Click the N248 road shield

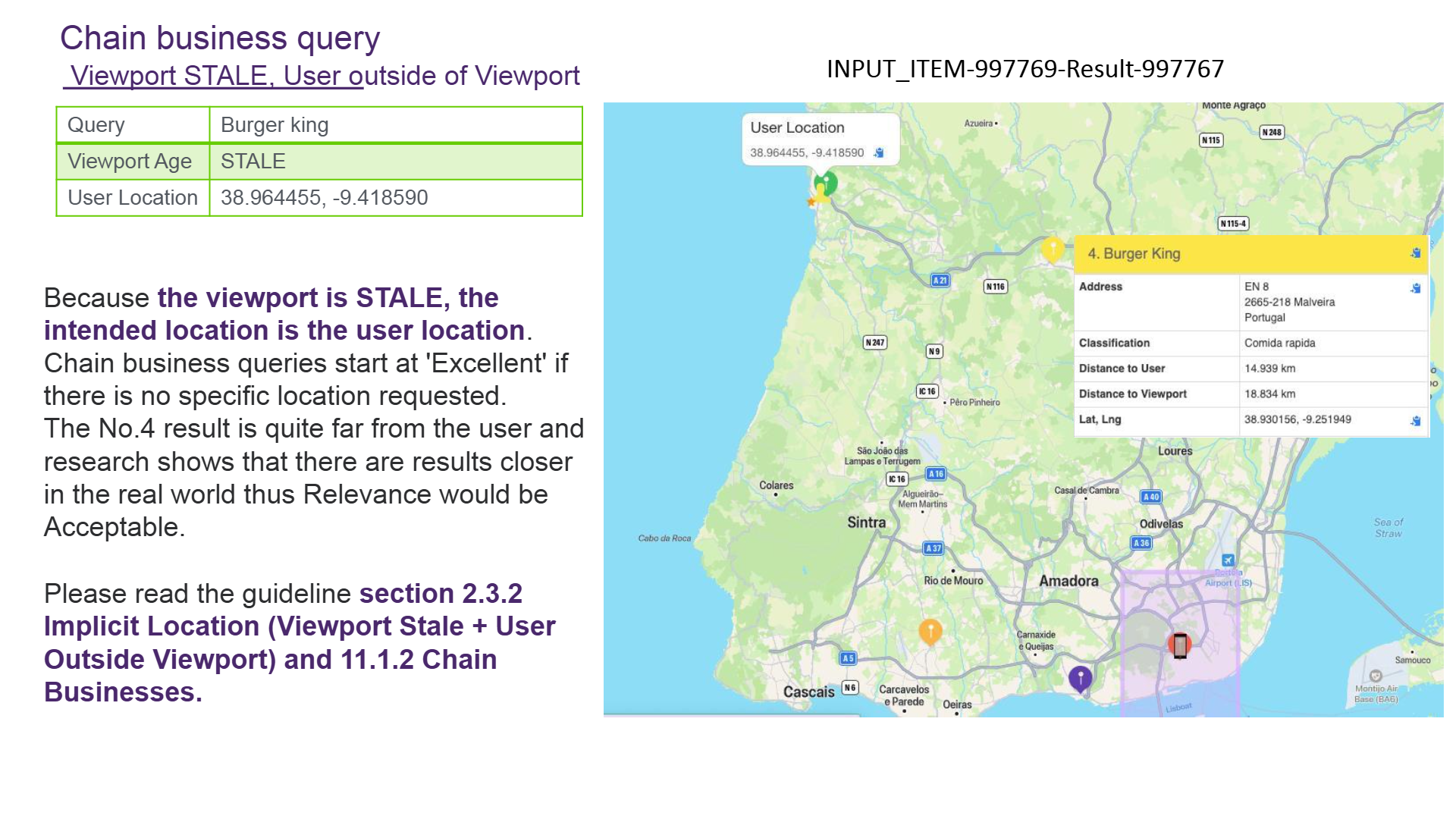point(1272,132)
